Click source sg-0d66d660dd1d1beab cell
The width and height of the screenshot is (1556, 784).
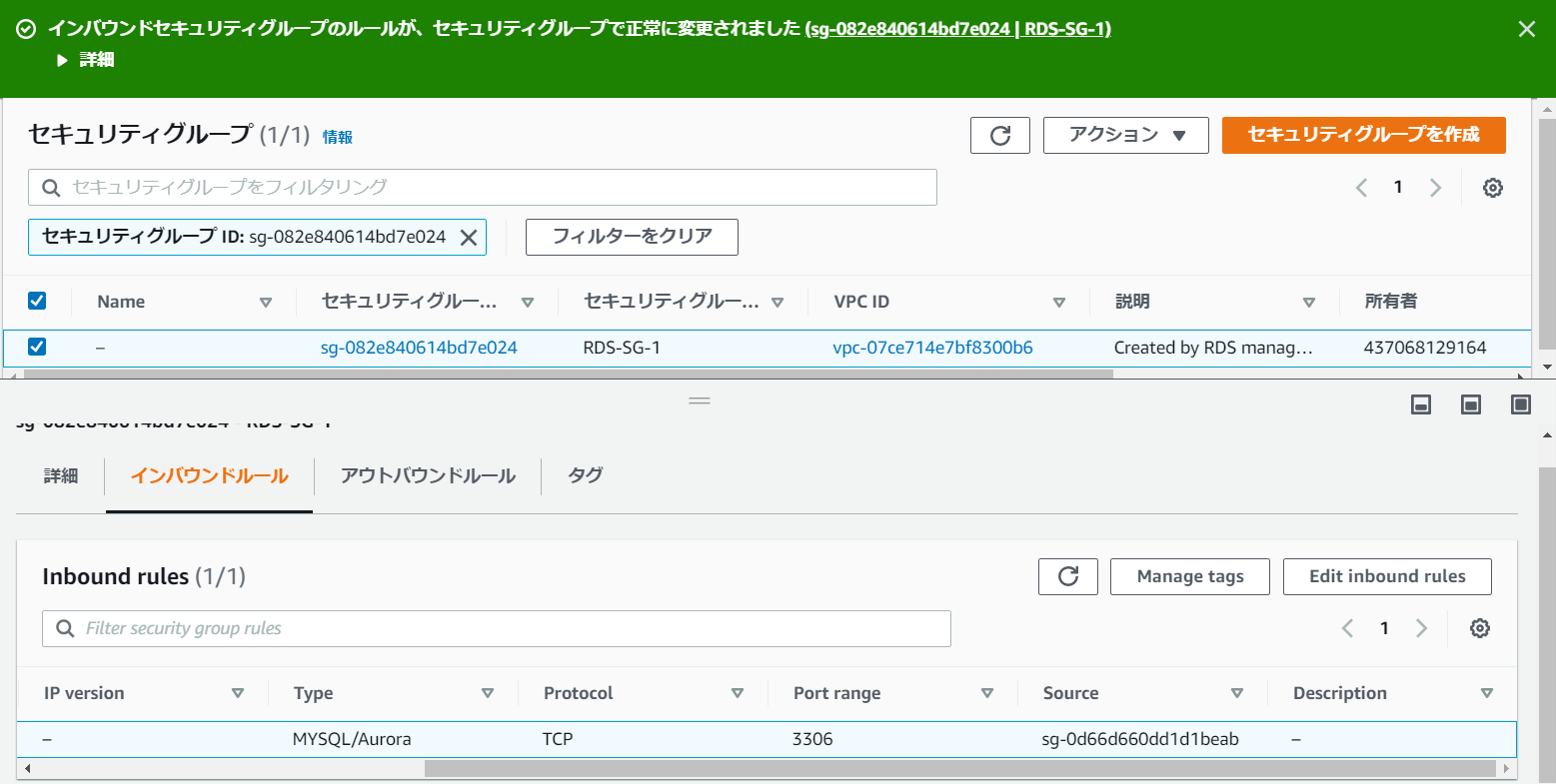[x=1140, y=739]
